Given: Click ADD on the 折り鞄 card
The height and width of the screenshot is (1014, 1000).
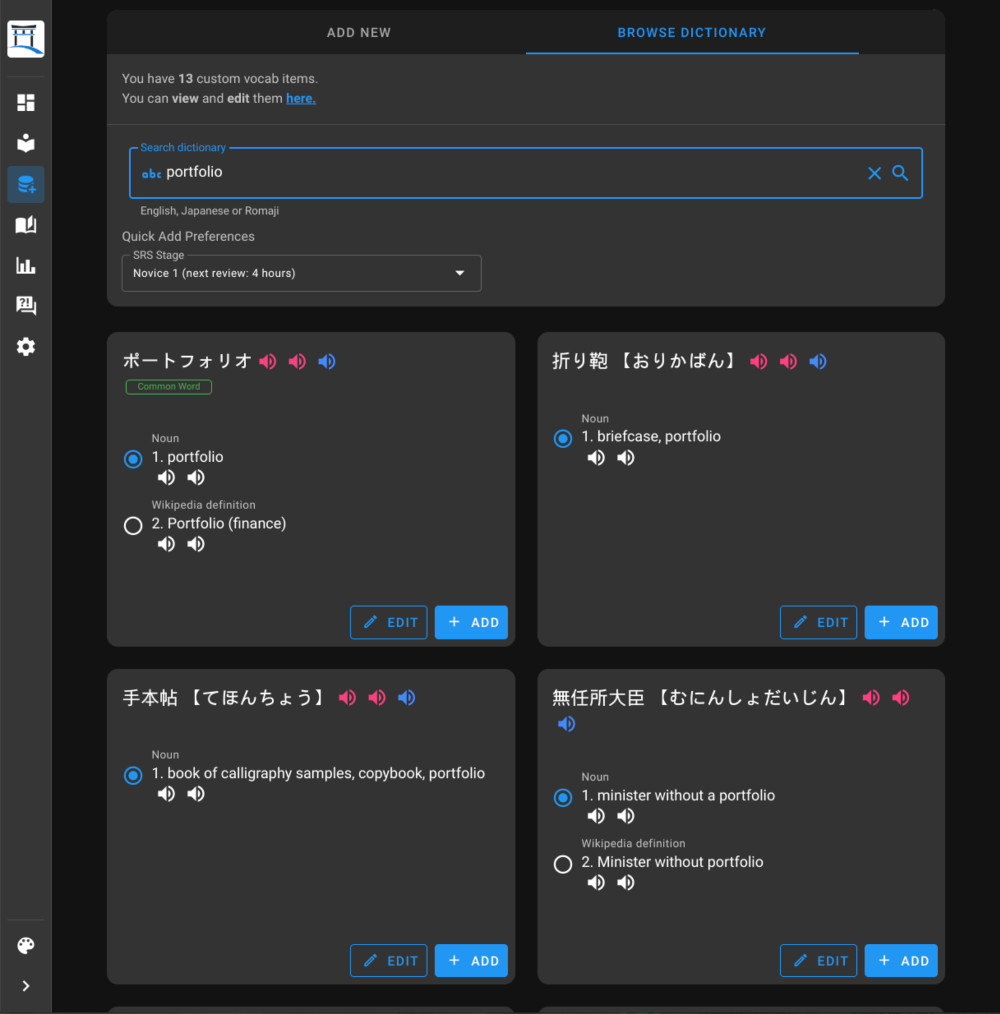Looking at the screenshot, I should click(901, 622).
